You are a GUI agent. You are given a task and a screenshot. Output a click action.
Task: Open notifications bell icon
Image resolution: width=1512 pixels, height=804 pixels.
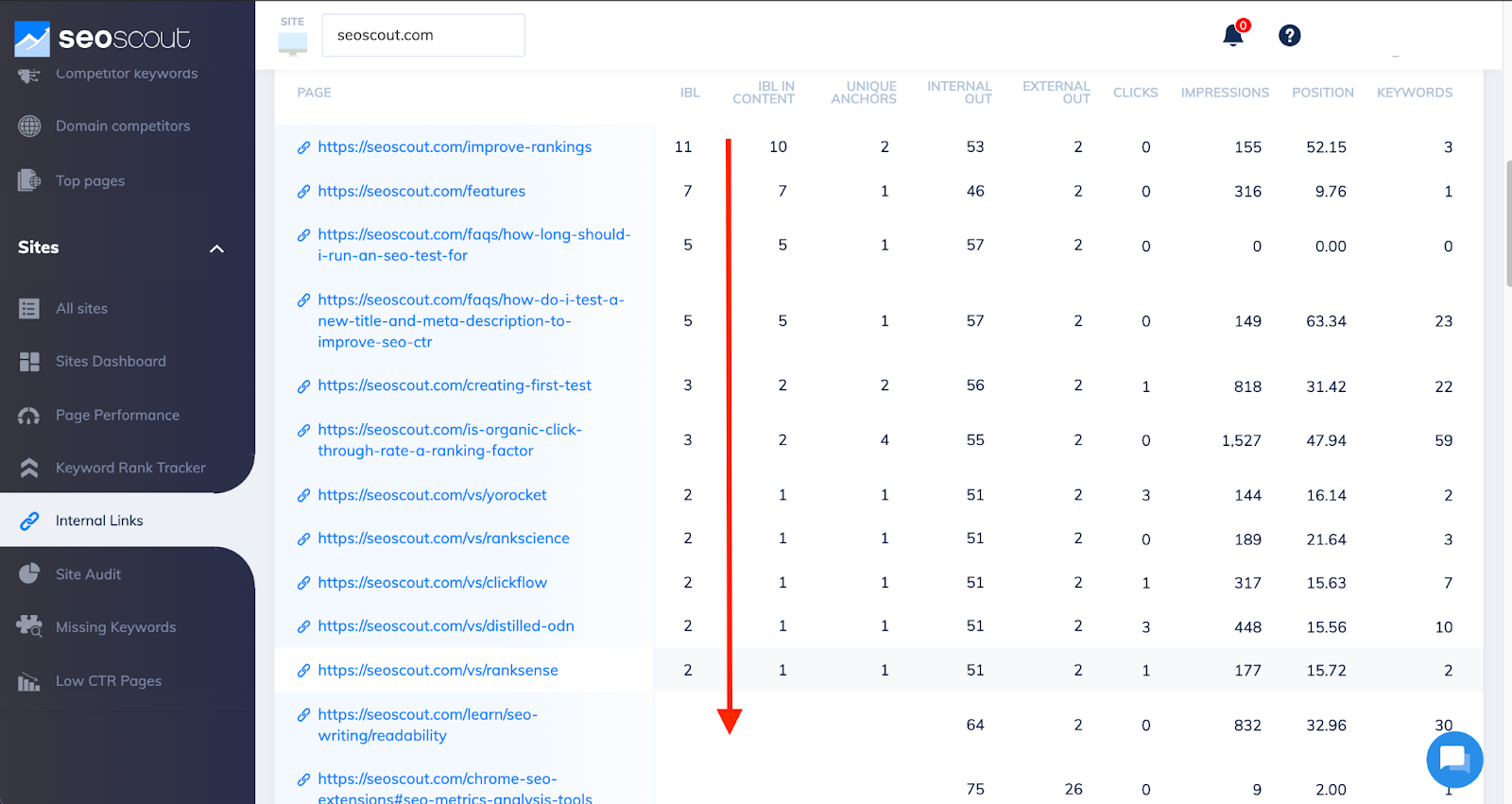point(1233,35)
